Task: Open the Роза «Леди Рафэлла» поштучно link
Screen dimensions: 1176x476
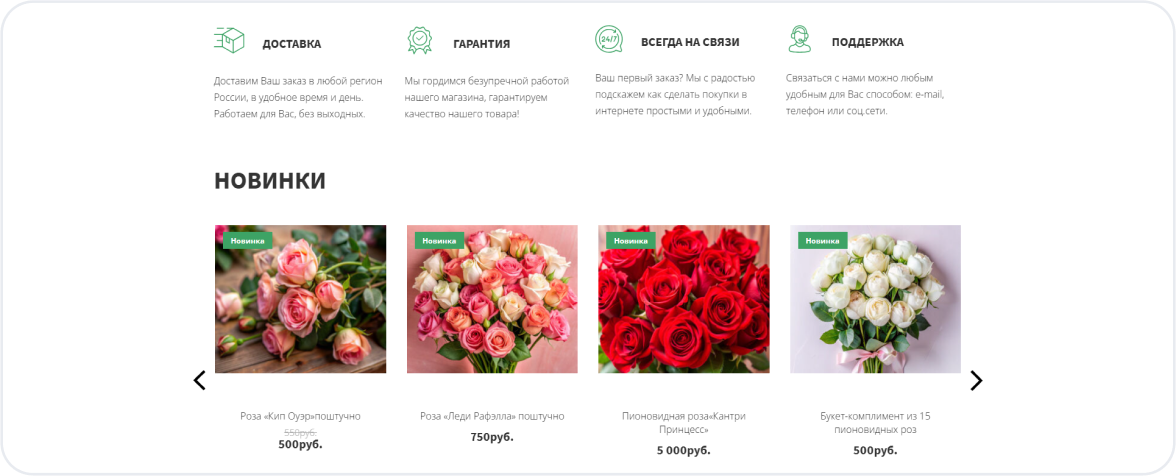Action: pyautogui.click(x=492, y=416)
